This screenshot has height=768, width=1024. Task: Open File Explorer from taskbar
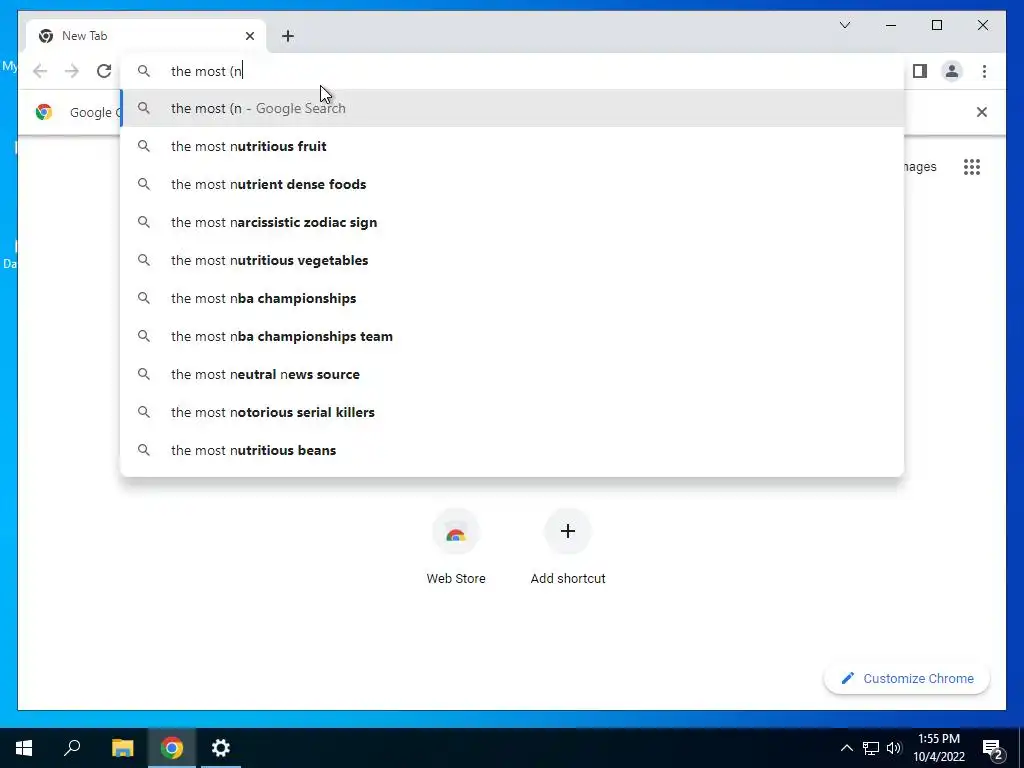click(122, 748)
